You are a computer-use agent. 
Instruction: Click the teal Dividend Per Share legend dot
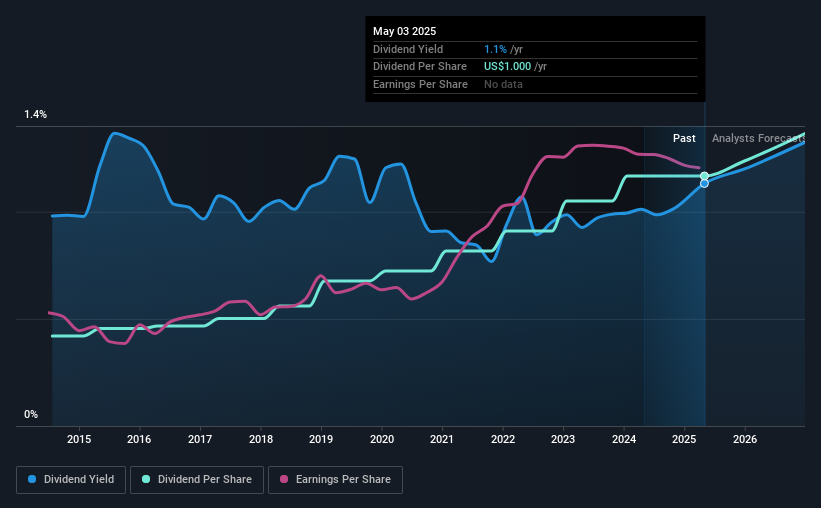point(146,479)
